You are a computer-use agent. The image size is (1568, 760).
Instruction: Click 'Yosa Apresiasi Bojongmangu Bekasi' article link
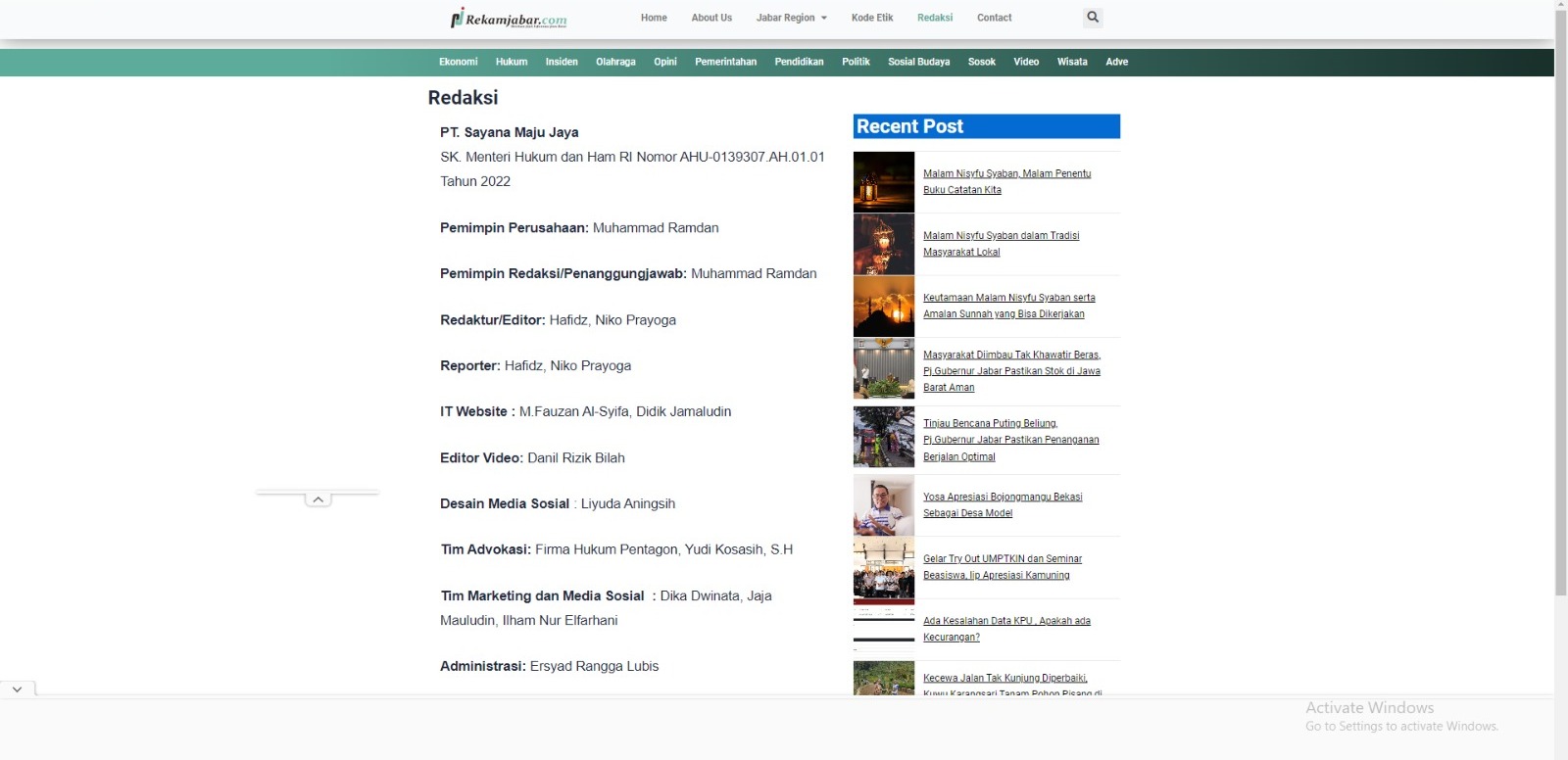(x=1003, y=498)
